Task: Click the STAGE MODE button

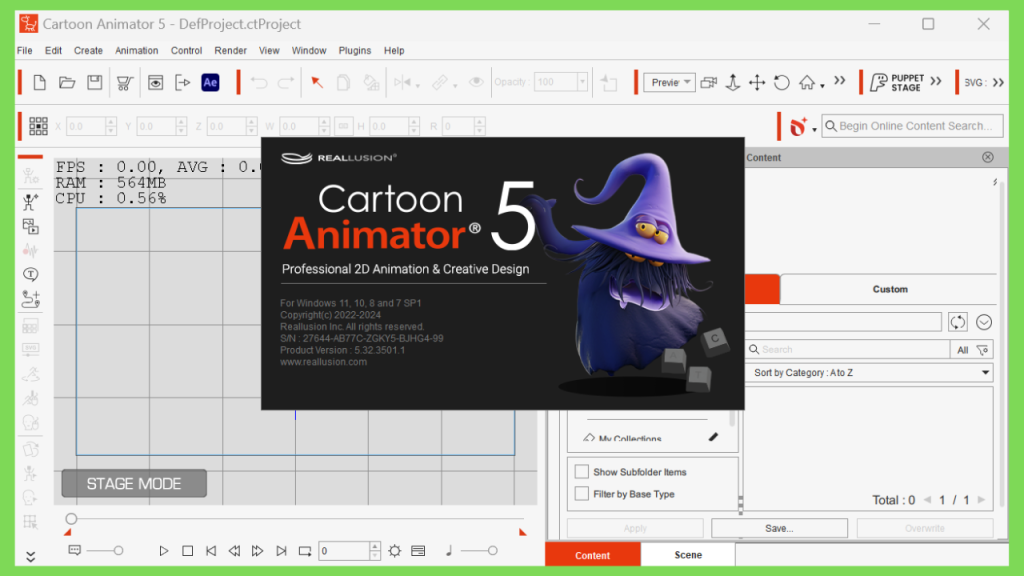Action: (134, 483)
